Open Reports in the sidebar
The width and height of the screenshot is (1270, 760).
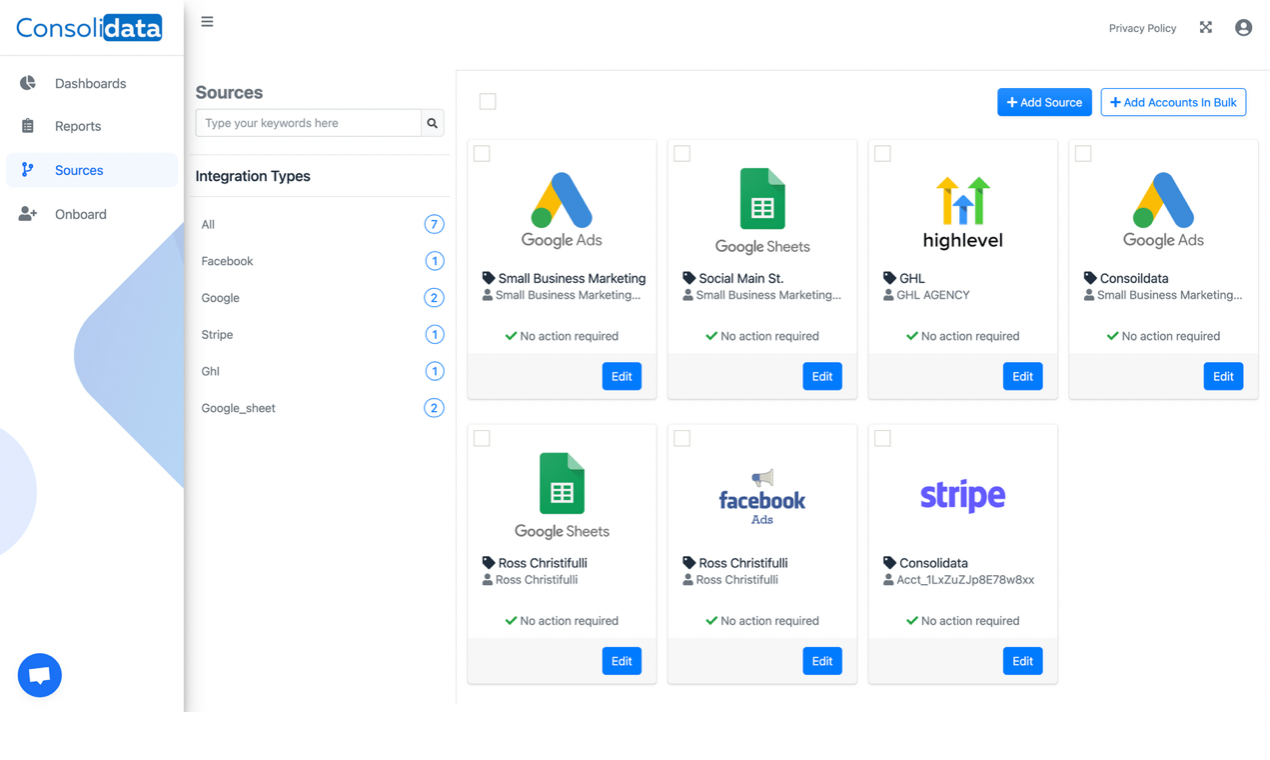tap(92, 126)
